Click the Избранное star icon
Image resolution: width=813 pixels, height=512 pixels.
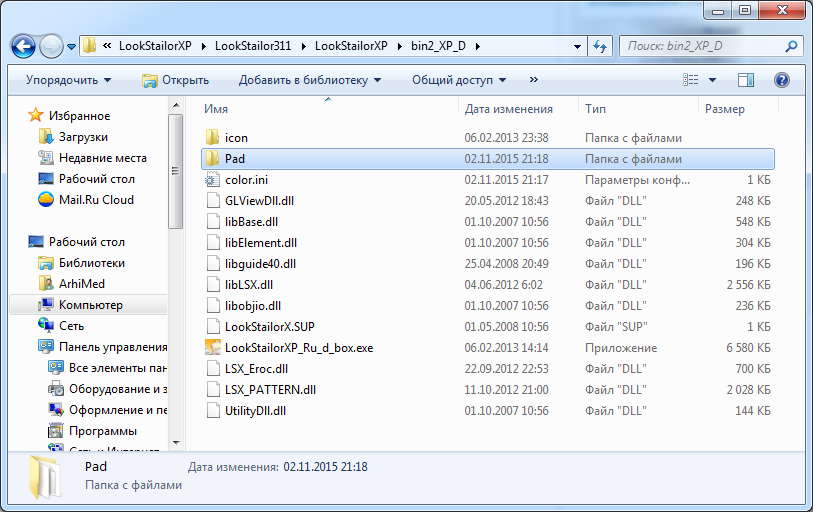[x=35, y=115]
